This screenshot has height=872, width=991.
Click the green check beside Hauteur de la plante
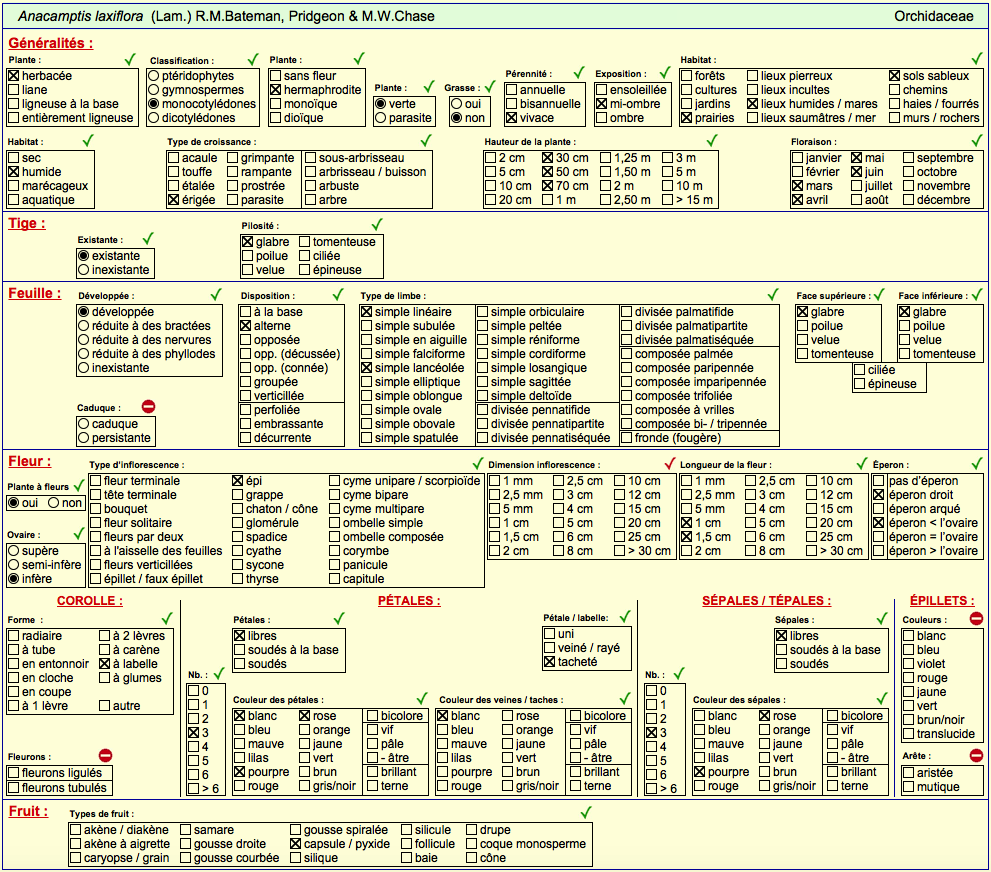point(712,140)
